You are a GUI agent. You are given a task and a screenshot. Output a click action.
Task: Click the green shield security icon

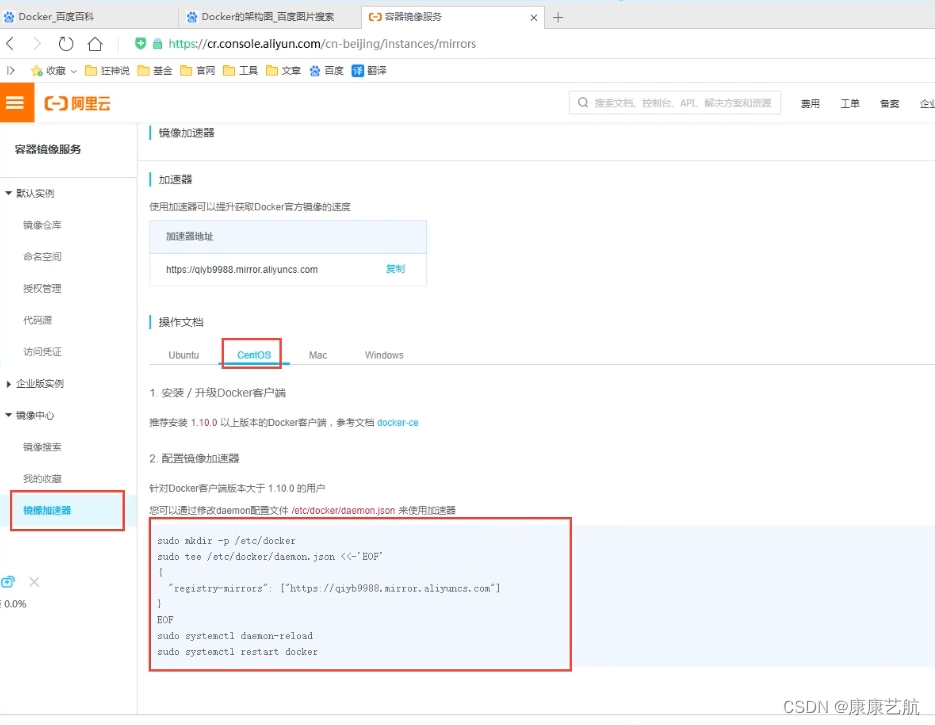coord(140,43)
